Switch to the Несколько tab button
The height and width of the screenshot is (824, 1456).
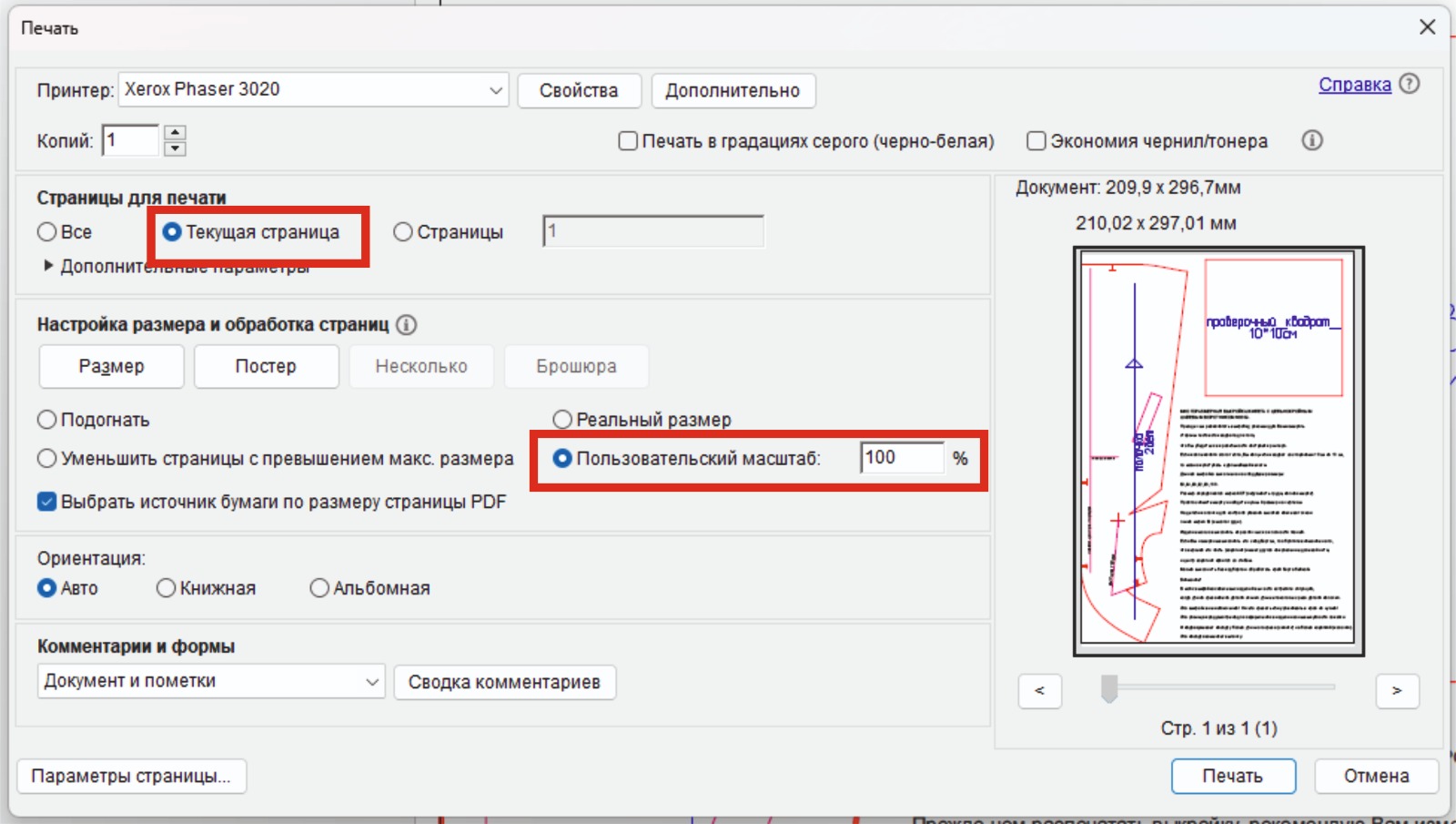421,366
